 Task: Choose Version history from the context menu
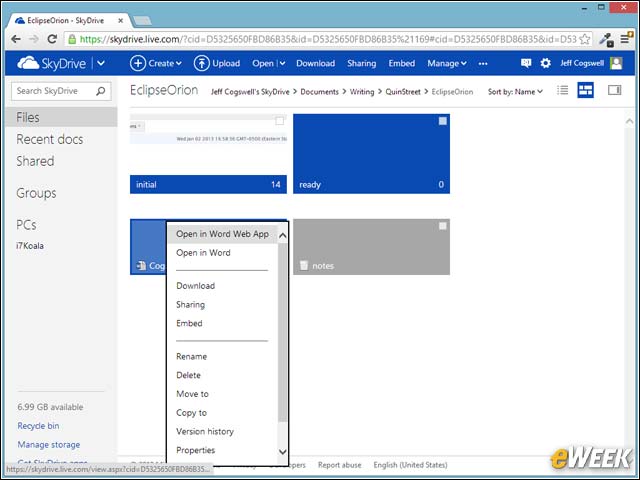[x=205, y=431]
